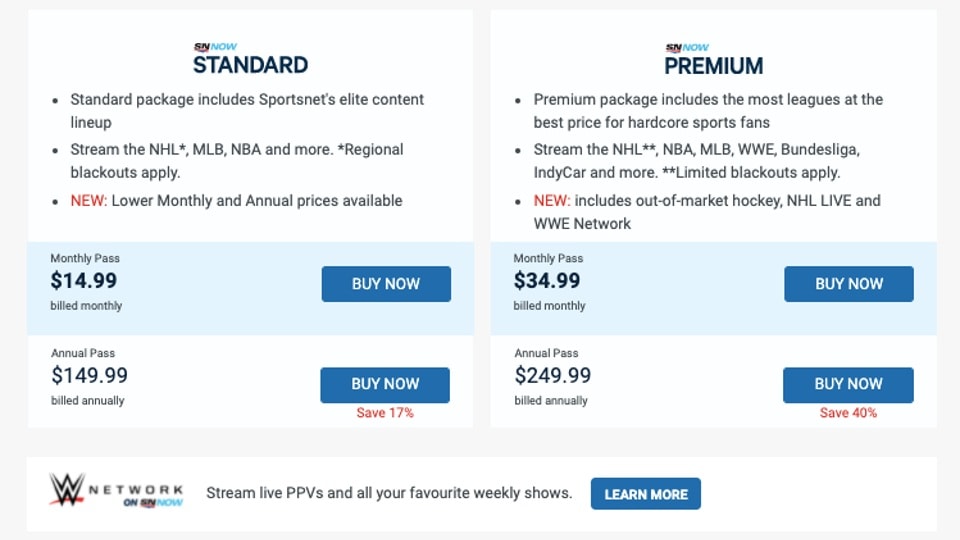Buy the Standard Monthly Pass for $14.99

pyautogui.click(x=386, y=284)
